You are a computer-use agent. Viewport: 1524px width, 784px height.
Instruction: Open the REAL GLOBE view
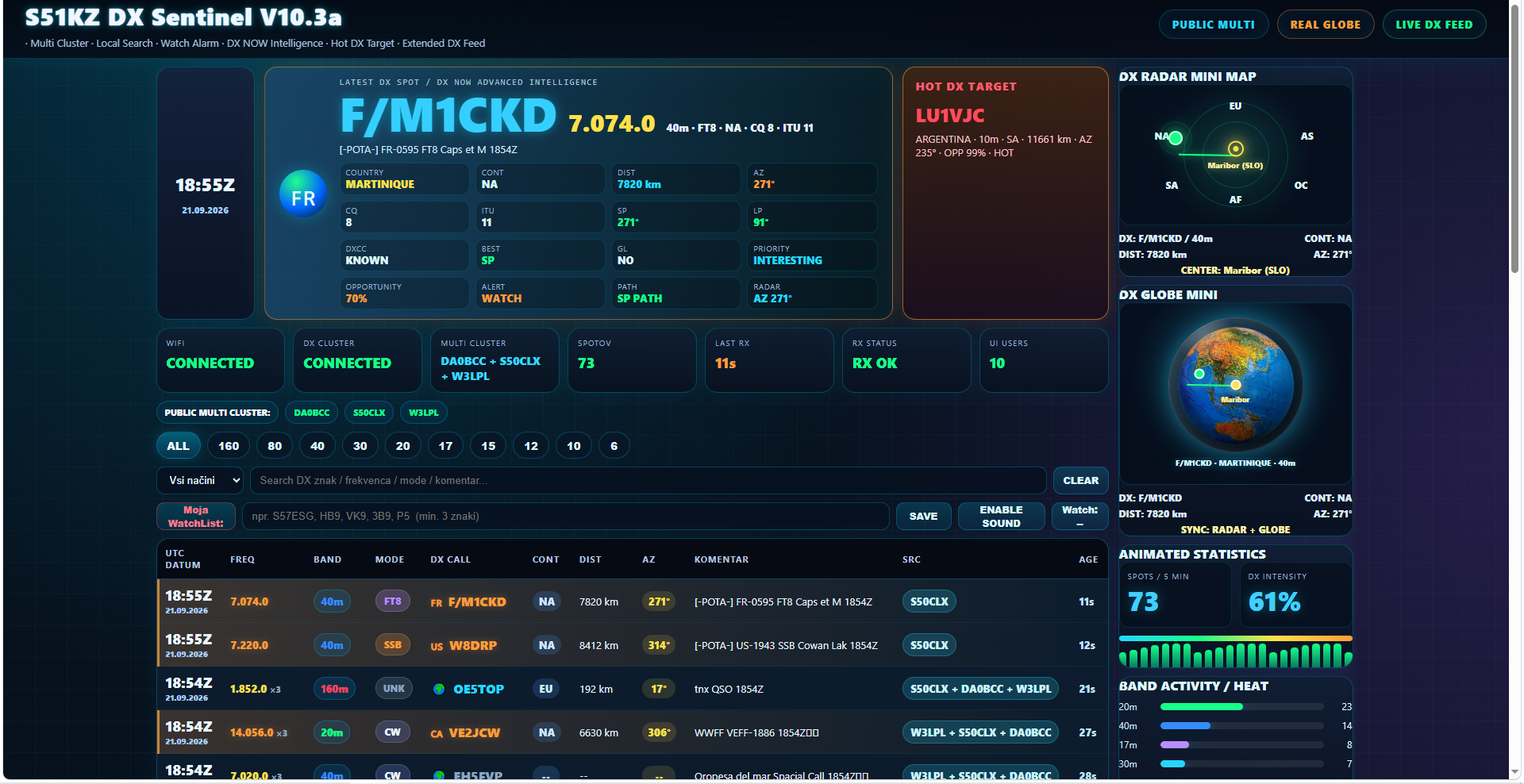1326,25
